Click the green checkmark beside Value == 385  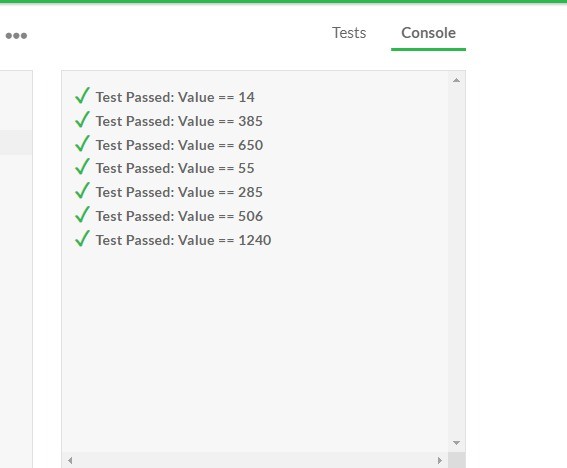82,120
